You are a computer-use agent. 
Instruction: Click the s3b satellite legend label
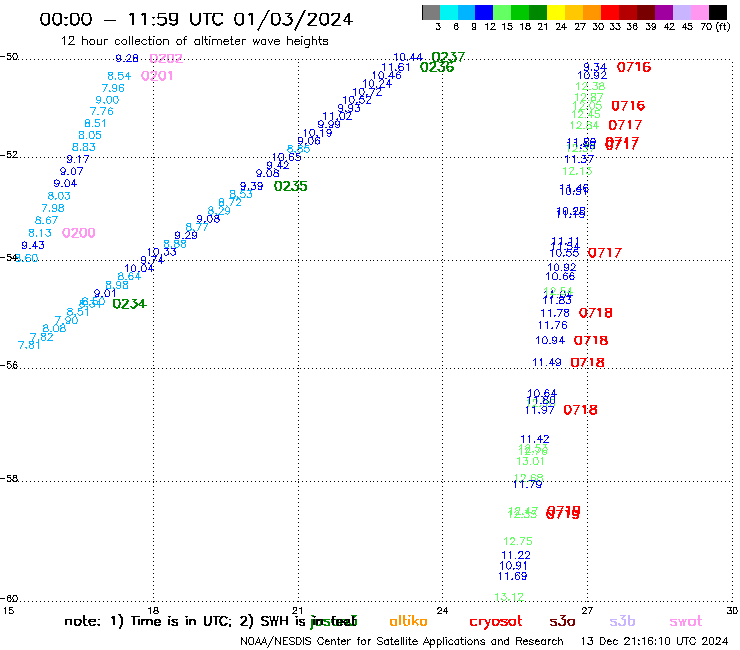point(622,621)
